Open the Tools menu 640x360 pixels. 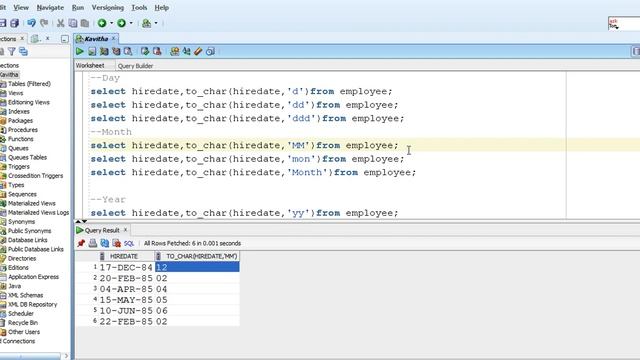point(139,7)
